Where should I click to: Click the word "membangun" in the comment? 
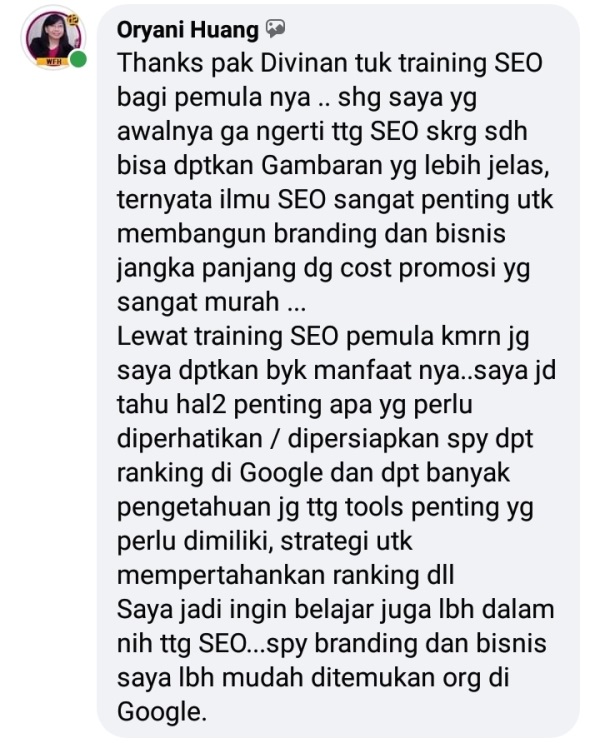coord(191,234)
